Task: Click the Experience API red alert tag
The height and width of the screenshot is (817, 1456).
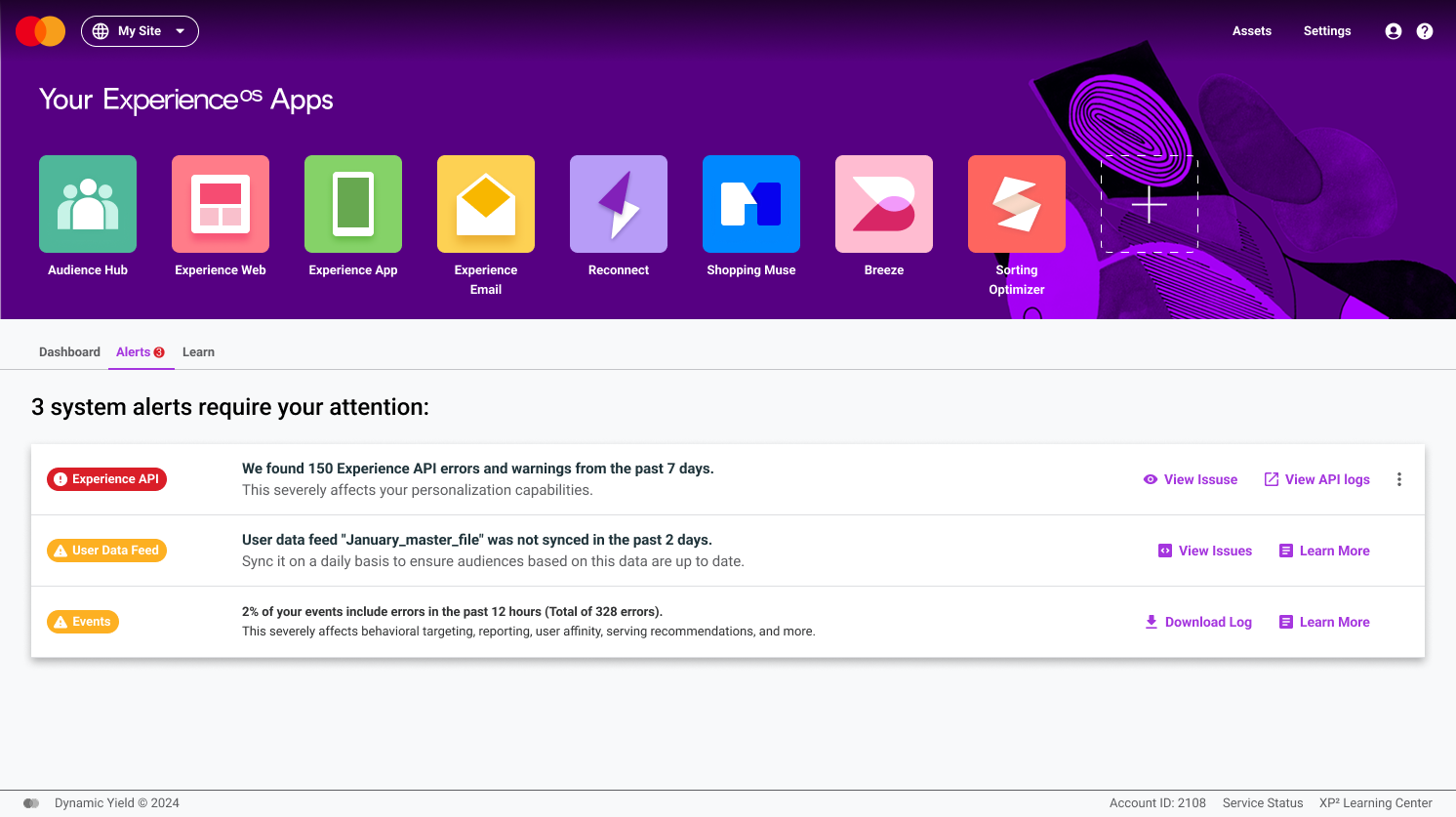Action: [106, 479]
